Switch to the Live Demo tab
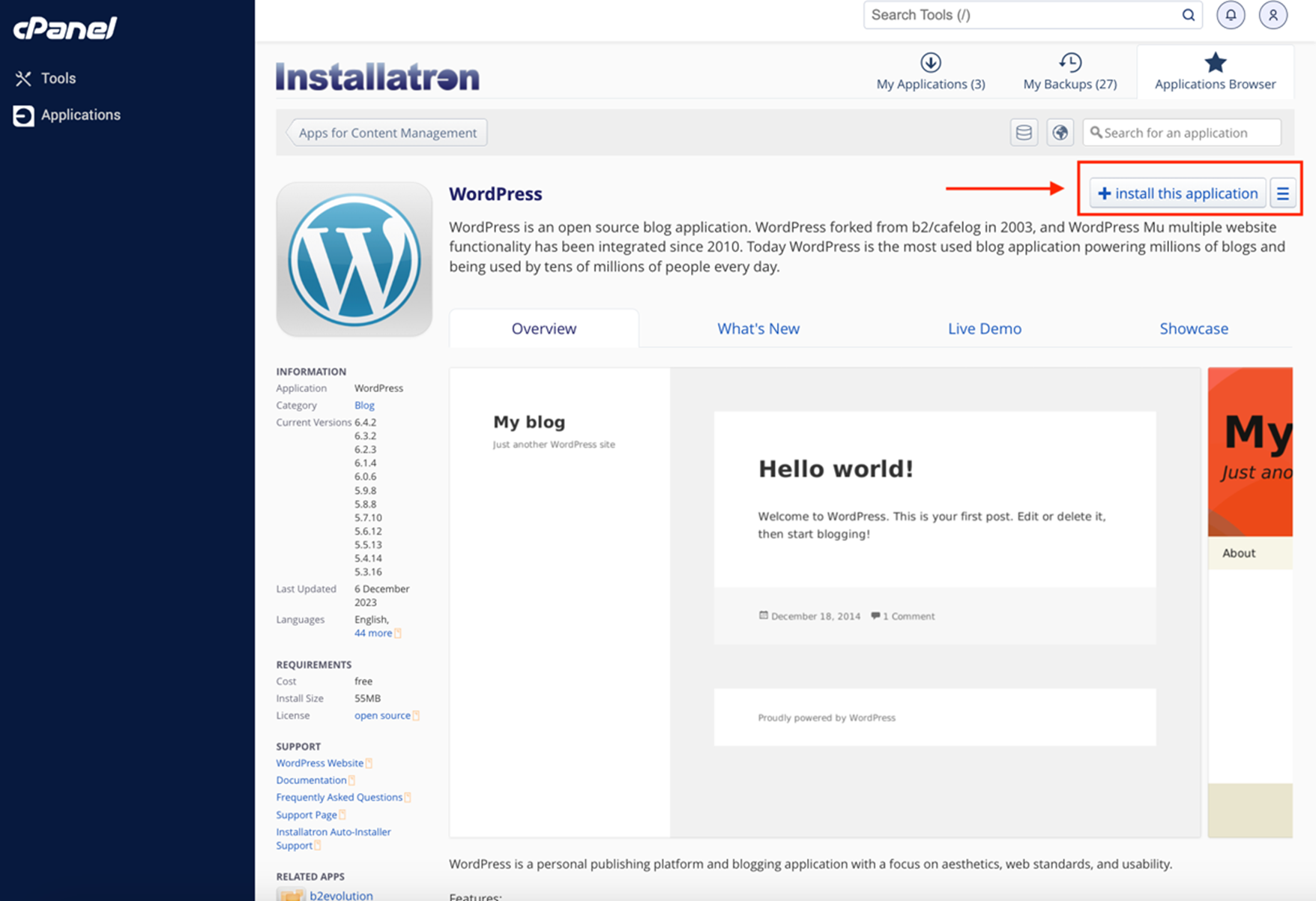Screen dimensions: 1316x901 tap(984, 328)
